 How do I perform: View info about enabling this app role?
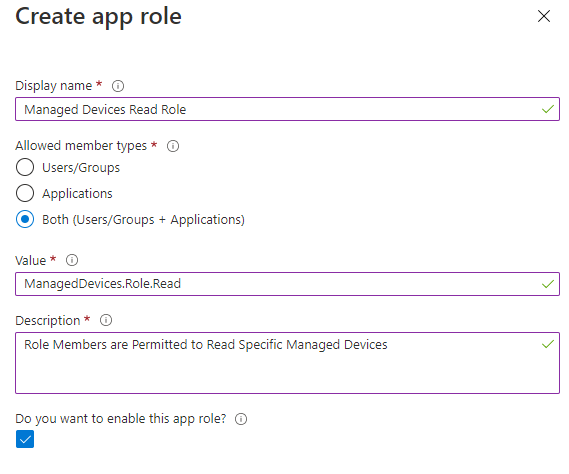point(241,419)
